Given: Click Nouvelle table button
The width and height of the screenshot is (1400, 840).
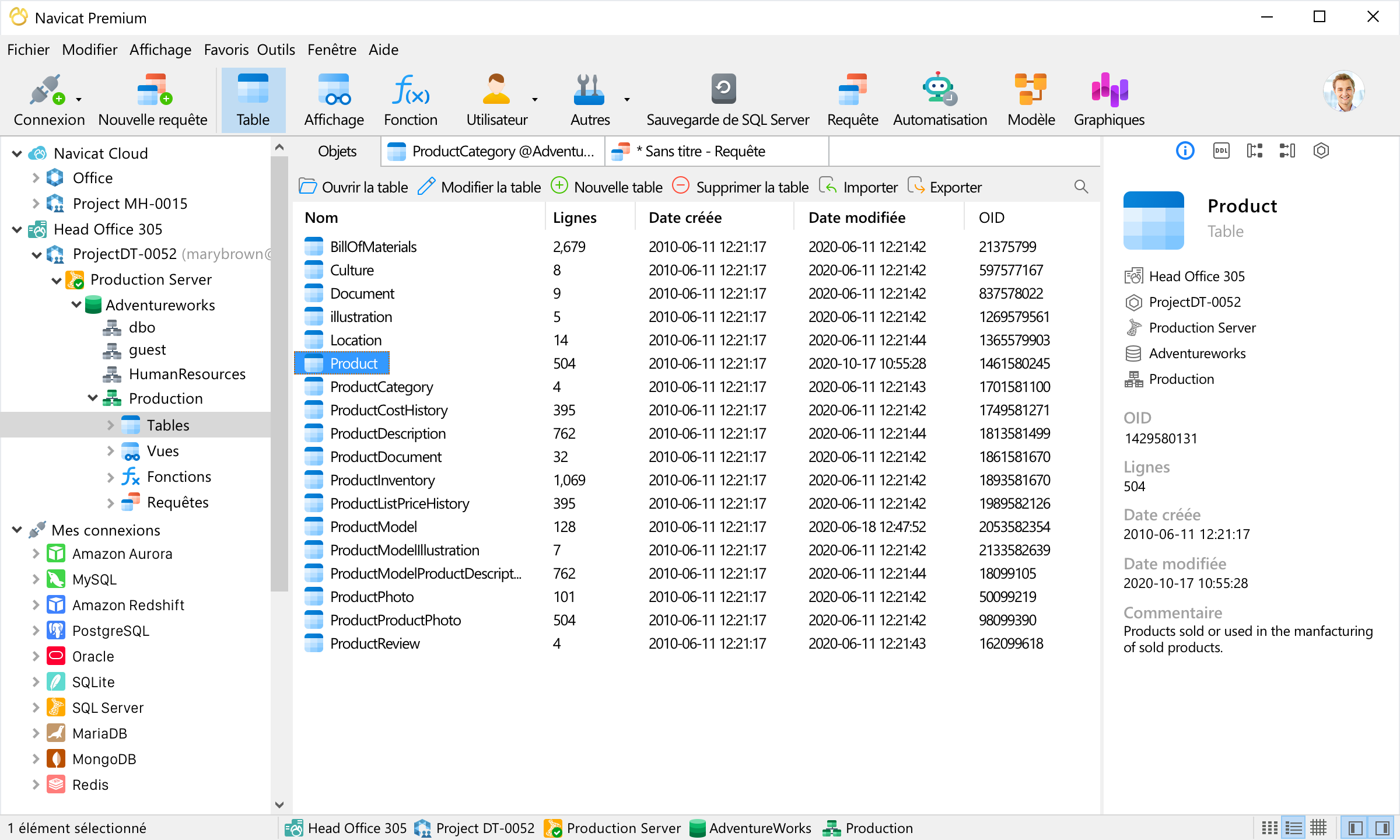Looking at the screenshot, I should 607,187.
